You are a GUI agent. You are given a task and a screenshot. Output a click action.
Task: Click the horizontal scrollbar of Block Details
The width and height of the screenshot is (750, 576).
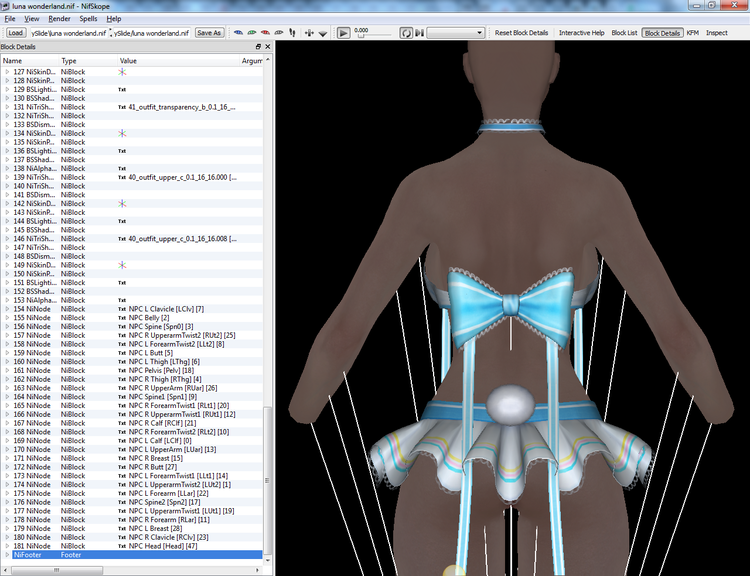point(57,570)
